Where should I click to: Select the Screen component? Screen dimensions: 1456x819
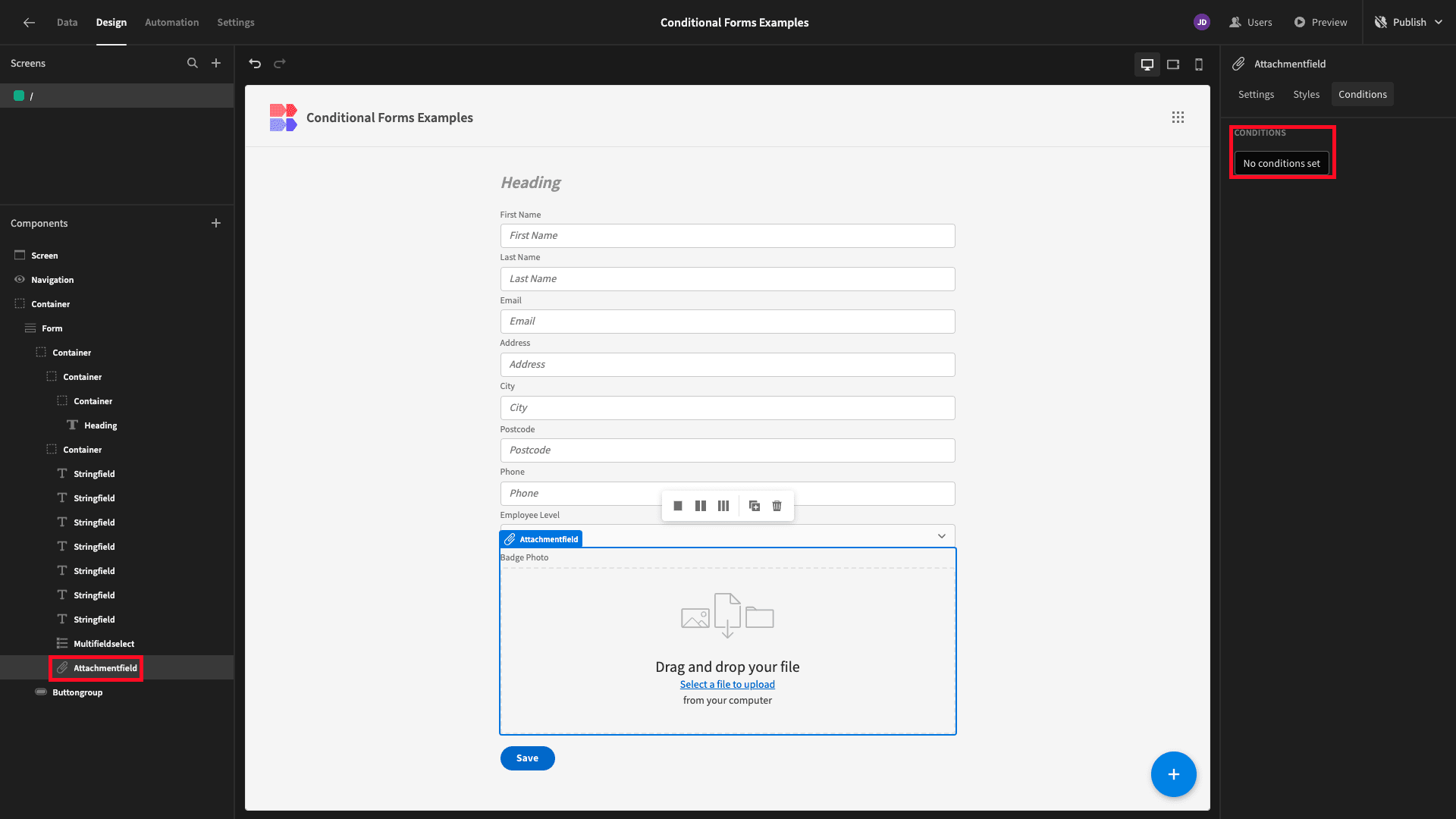(x=117, y=256)
